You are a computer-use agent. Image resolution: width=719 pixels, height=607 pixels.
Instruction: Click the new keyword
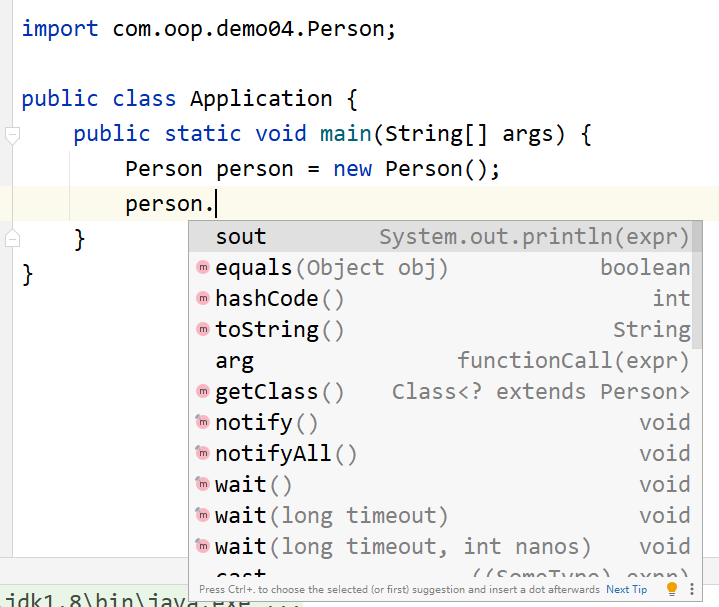(352, 169)
